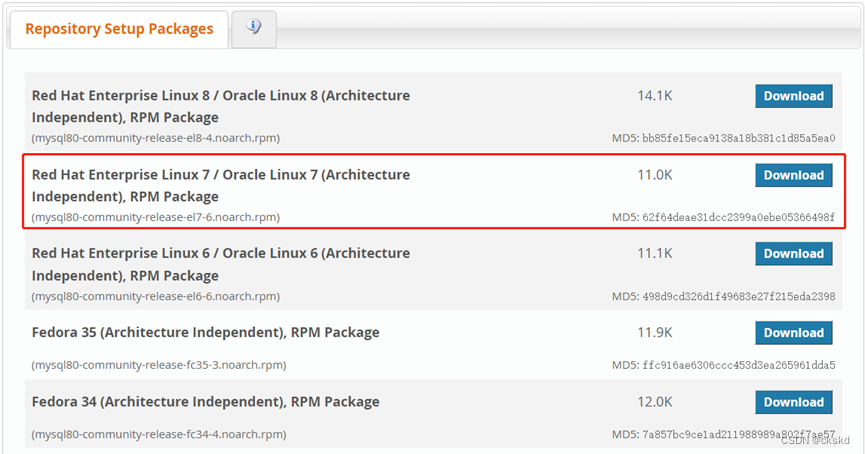Viewport: 865px width, 454px height.
Task: Click file name mysql80-community-release-el8-4.noarch.rpm
Action: 156,138
